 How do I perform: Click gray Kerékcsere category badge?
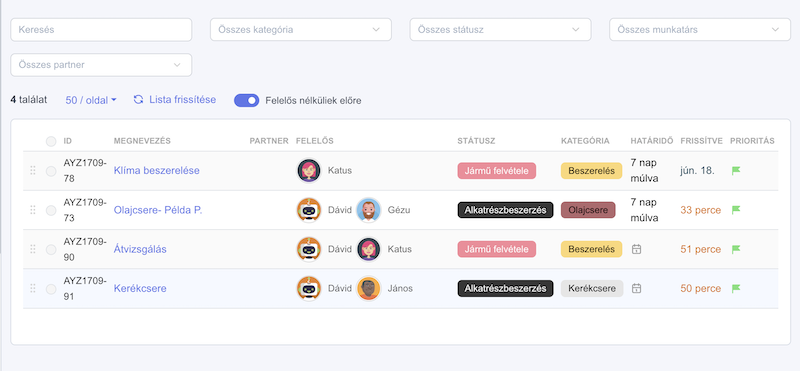click(x=592, y=288)
